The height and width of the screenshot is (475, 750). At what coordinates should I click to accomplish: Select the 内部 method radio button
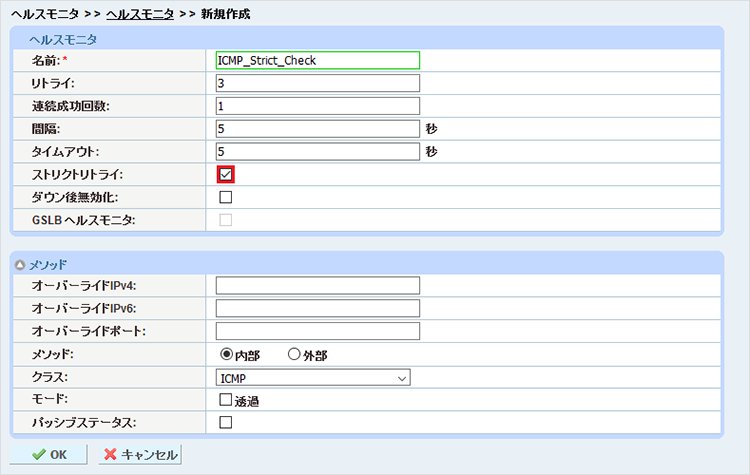225,354
